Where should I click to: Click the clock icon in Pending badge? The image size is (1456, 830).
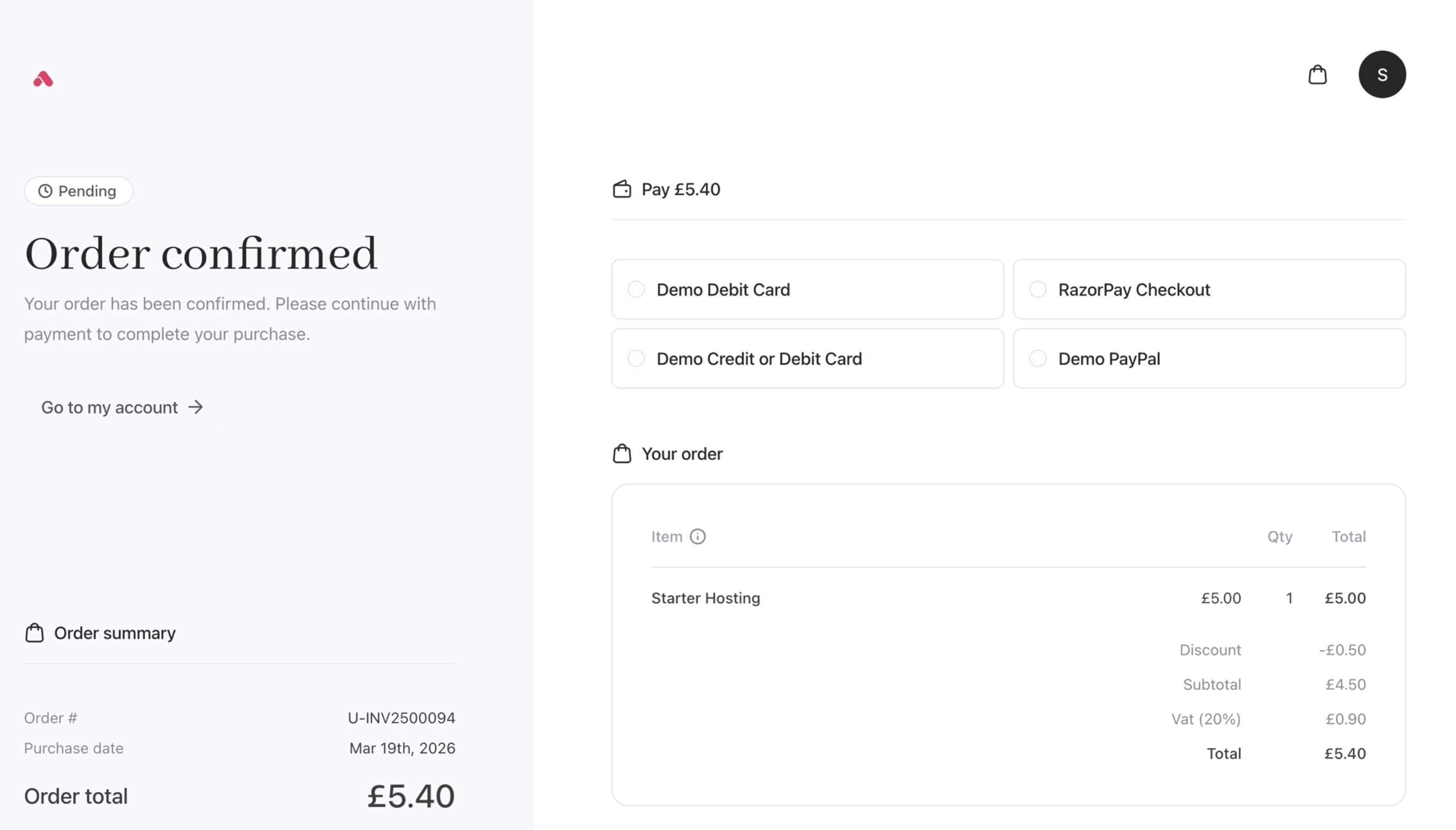(45, 191)
